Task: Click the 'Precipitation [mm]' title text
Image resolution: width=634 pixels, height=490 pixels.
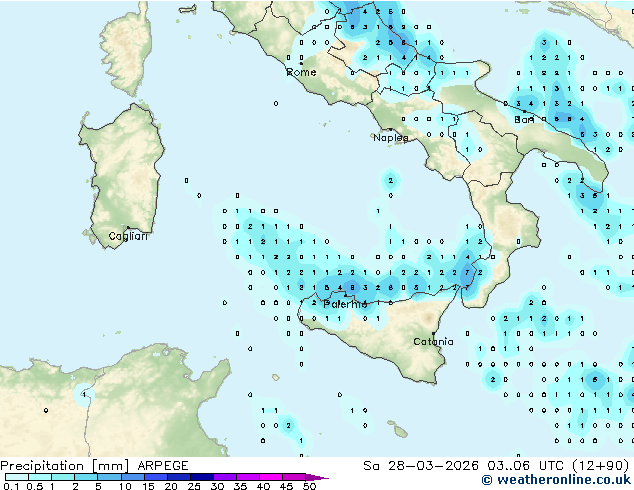Action: pyautogui.click(x=65, y=466)
